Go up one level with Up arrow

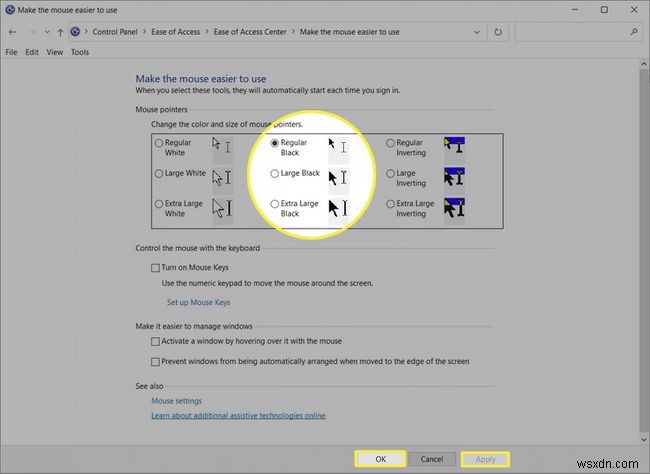(x=61, y=32)
